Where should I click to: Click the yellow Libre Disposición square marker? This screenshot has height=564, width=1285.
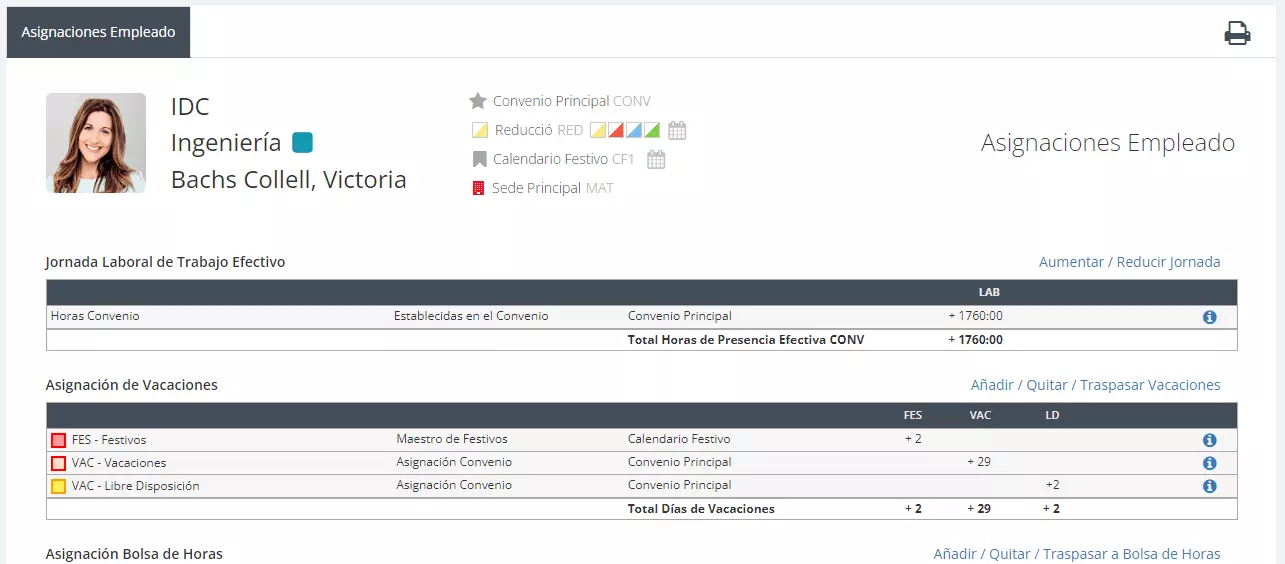point(59,486)
